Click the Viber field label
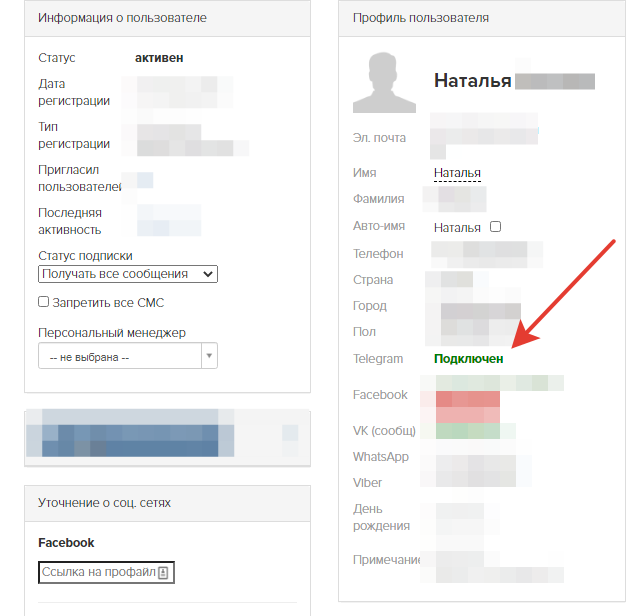This screenshot has height=616, width=639. click(367, 483)
